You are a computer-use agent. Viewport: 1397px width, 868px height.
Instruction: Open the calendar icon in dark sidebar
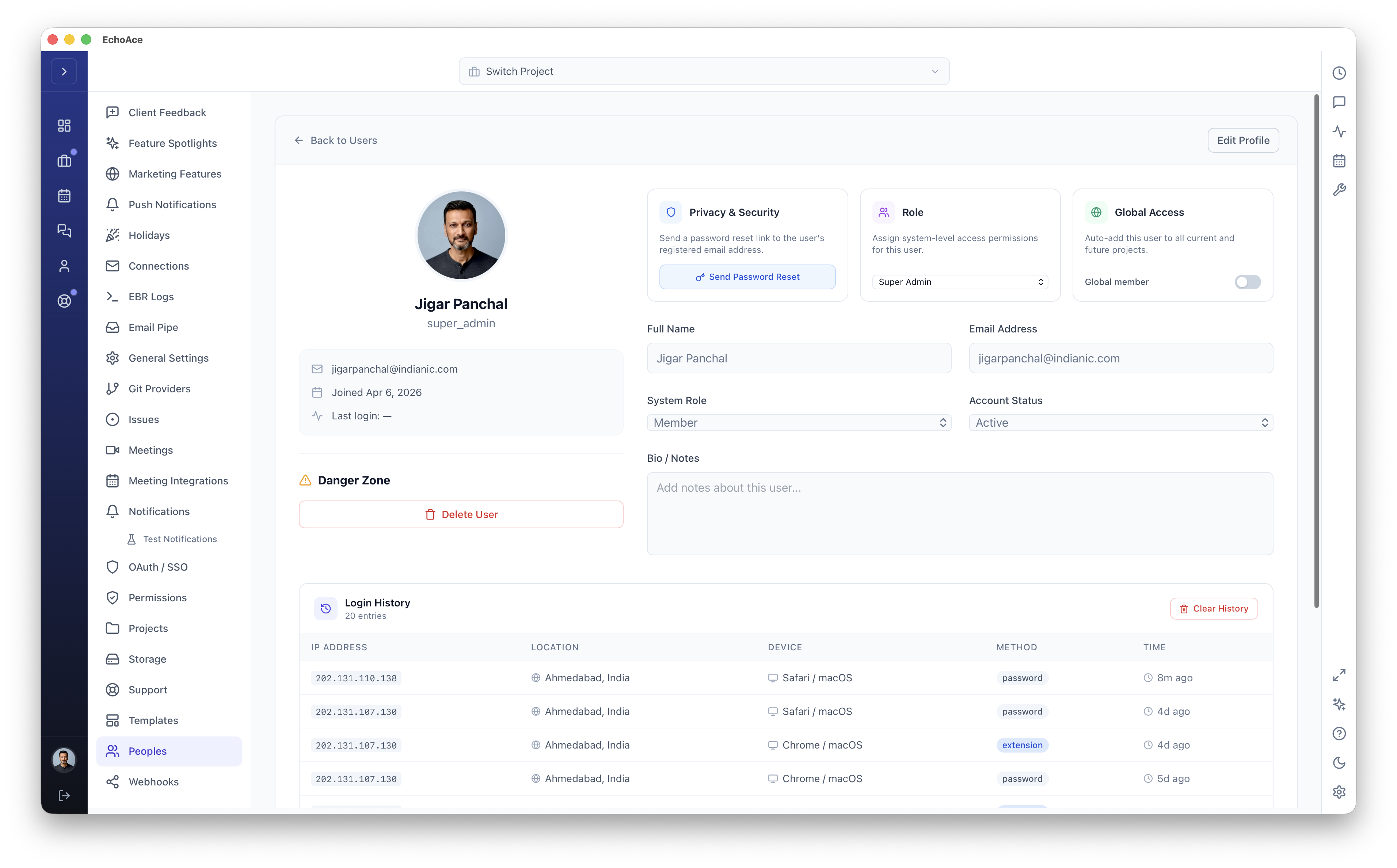pyautogui.click(x=64, y=196)
